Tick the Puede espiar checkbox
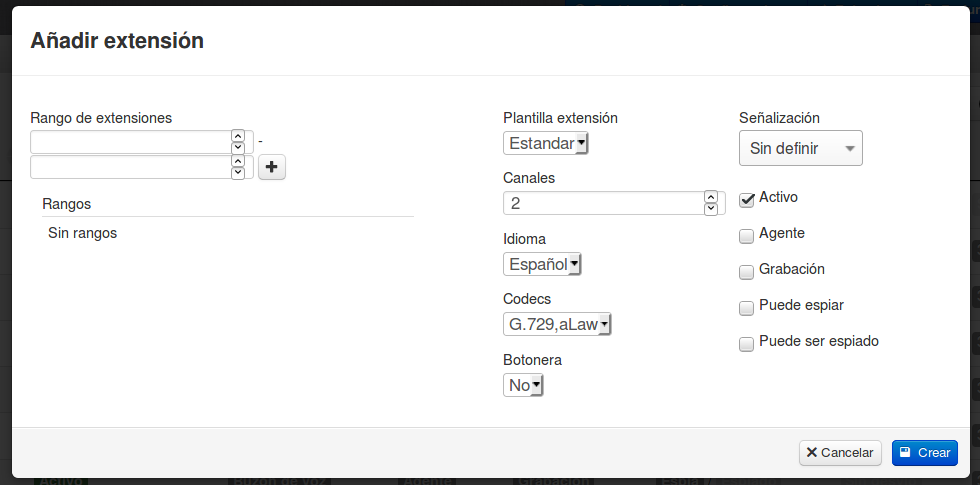Screen dimensions: 980x485 tap(746, 307)
